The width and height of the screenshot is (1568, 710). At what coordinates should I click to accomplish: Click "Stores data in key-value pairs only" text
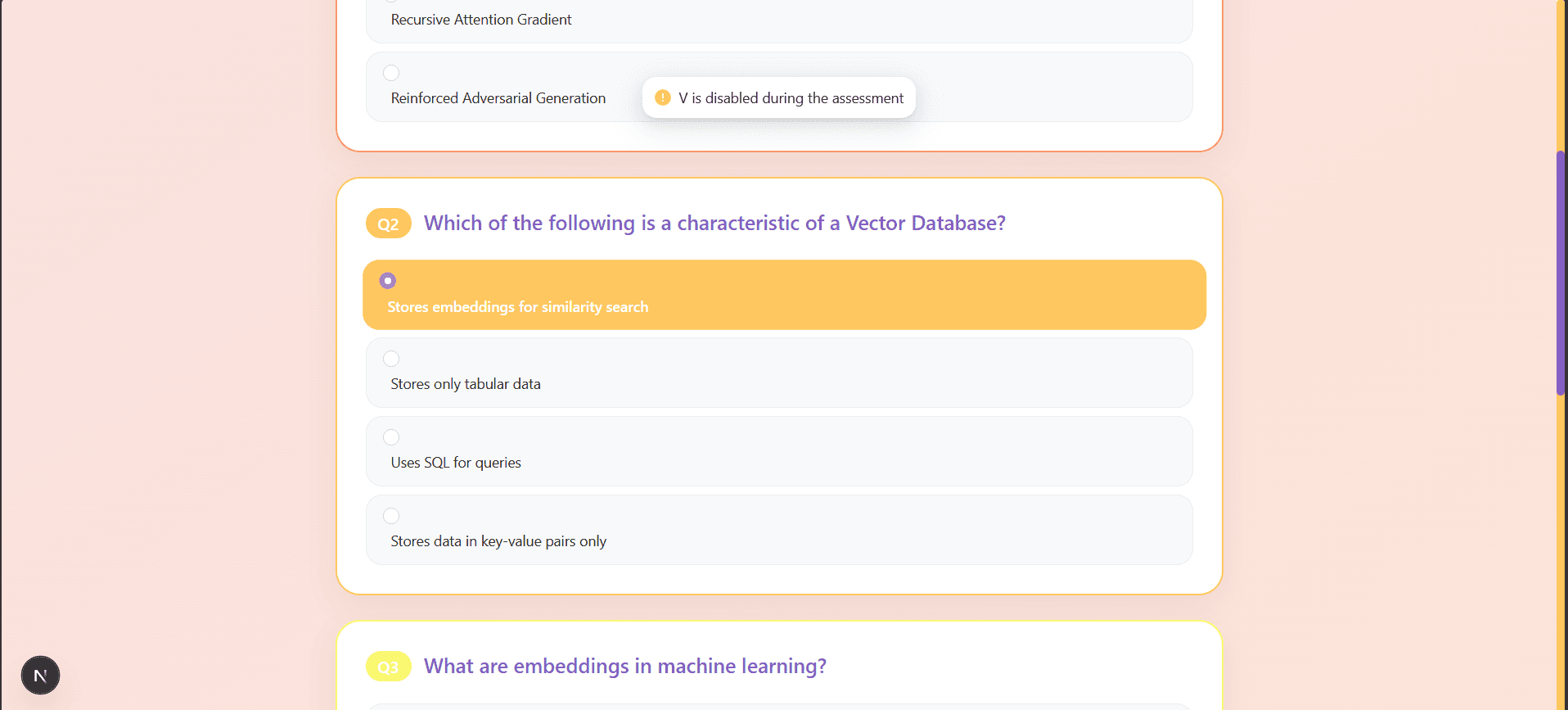498,541
